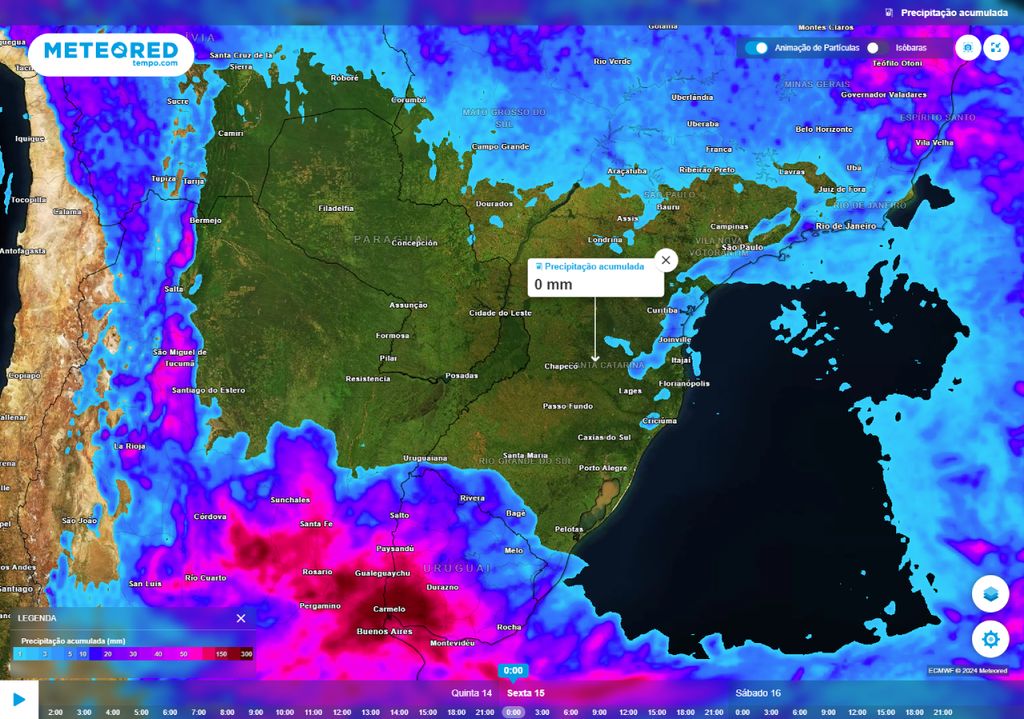
Task: Select Quinta 14 on the timeline
Action: [x=472, y=693]
